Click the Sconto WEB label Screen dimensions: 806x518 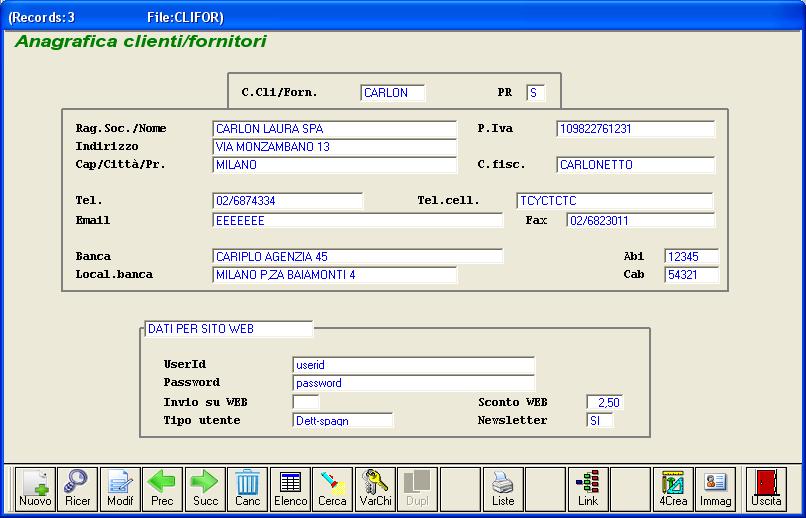pyautogui.click(x=512, y=402)
